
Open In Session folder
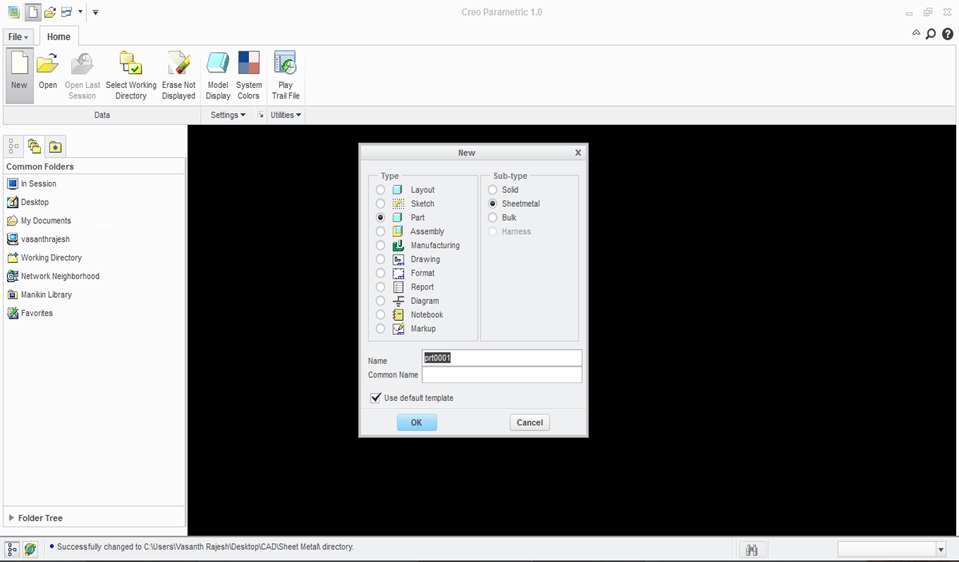pos(32,183)
